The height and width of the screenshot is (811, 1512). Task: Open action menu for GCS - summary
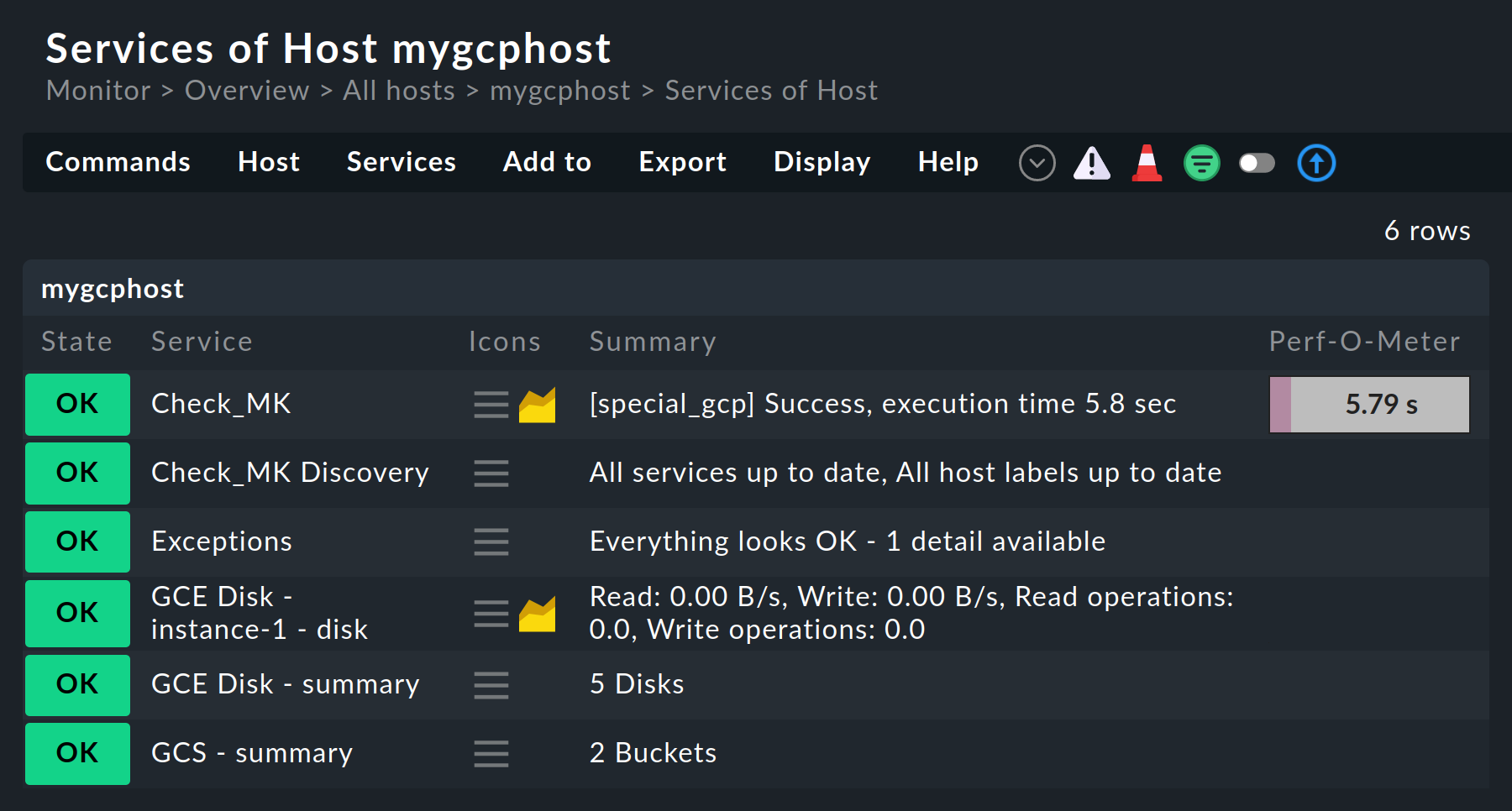[491, 754]
